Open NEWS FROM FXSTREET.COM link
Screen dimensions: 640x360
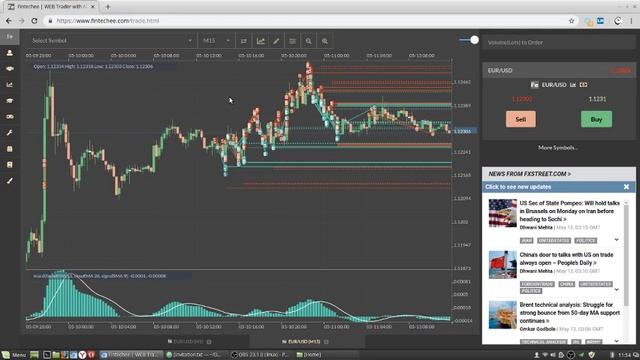(529, 174)
